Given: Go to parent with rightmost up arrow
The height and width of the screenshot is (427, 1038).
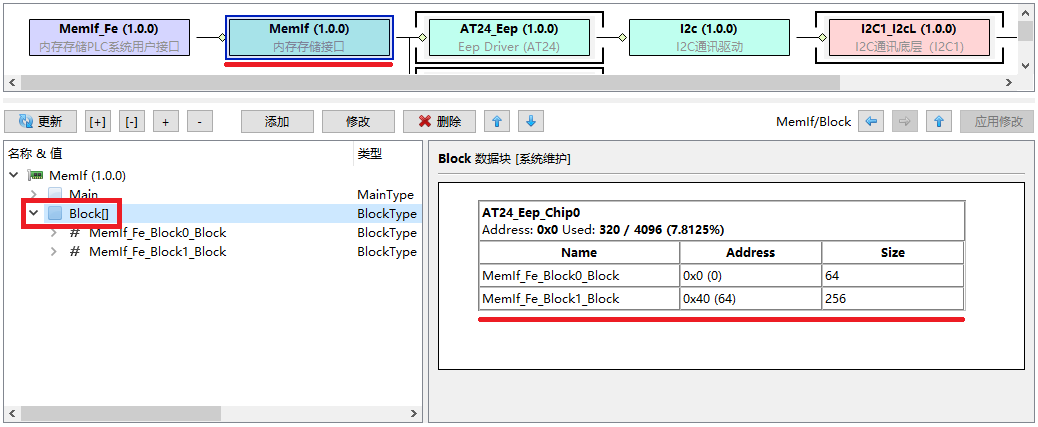Looking at the screenshot, I should tap(938, 122).
